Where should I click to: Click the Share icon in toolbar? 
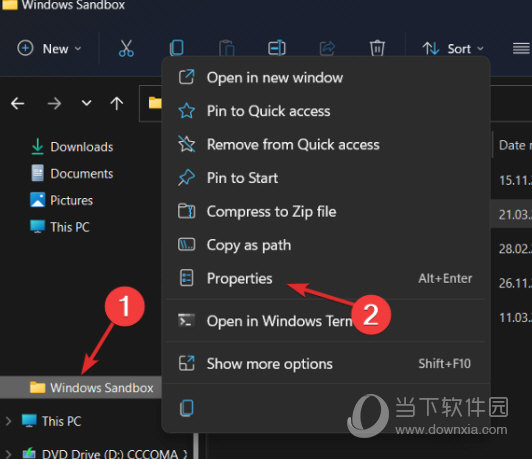(x=327, y=48)
